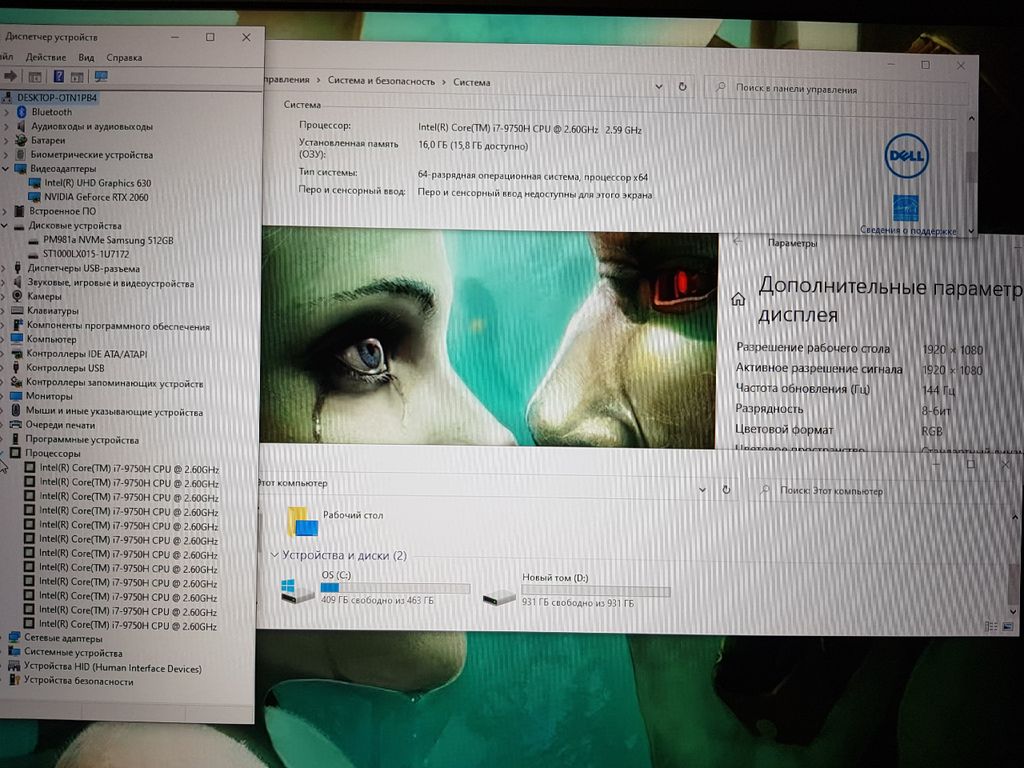1024x768 pixels.
Task: Collapse the Видеоадаптеры node
Action: pos(5,168)
